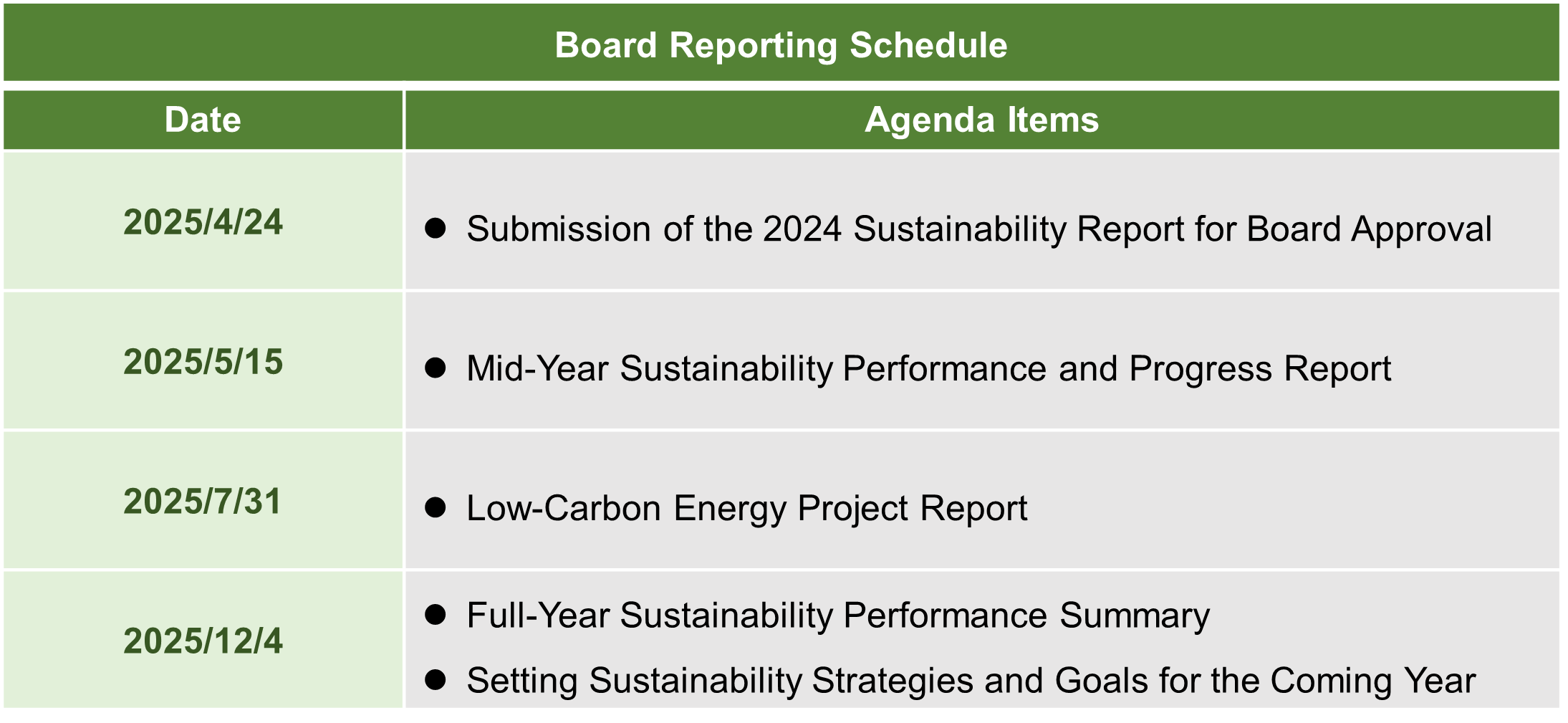
Task: Click the Setting Sustainability Strategies and Goals item
Action: (971, 681)
